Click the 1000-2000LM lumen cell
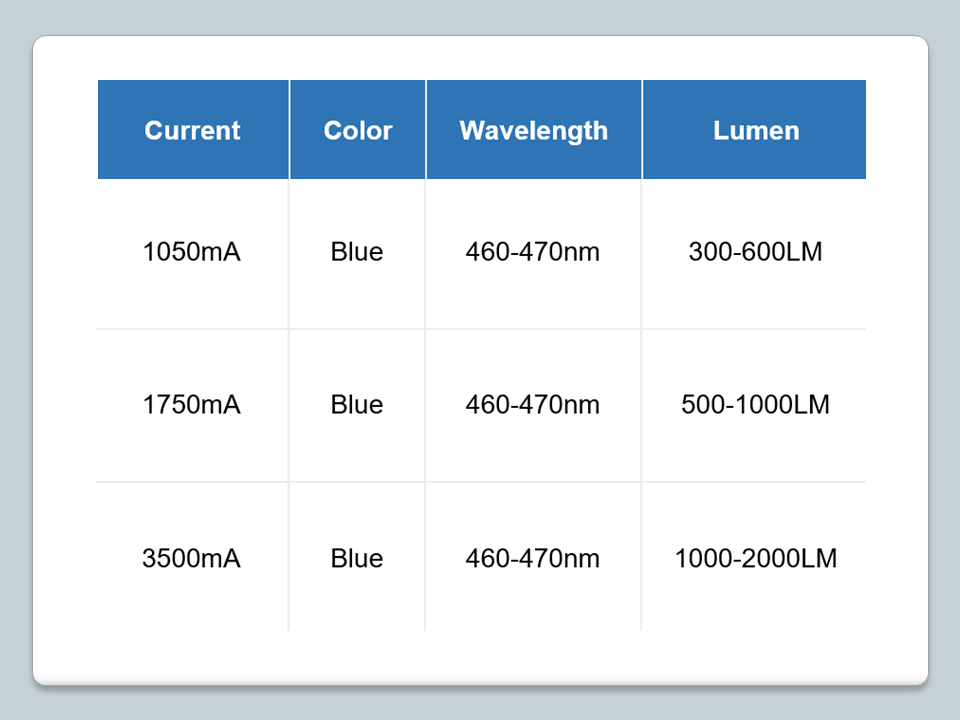 click(756, 558)
